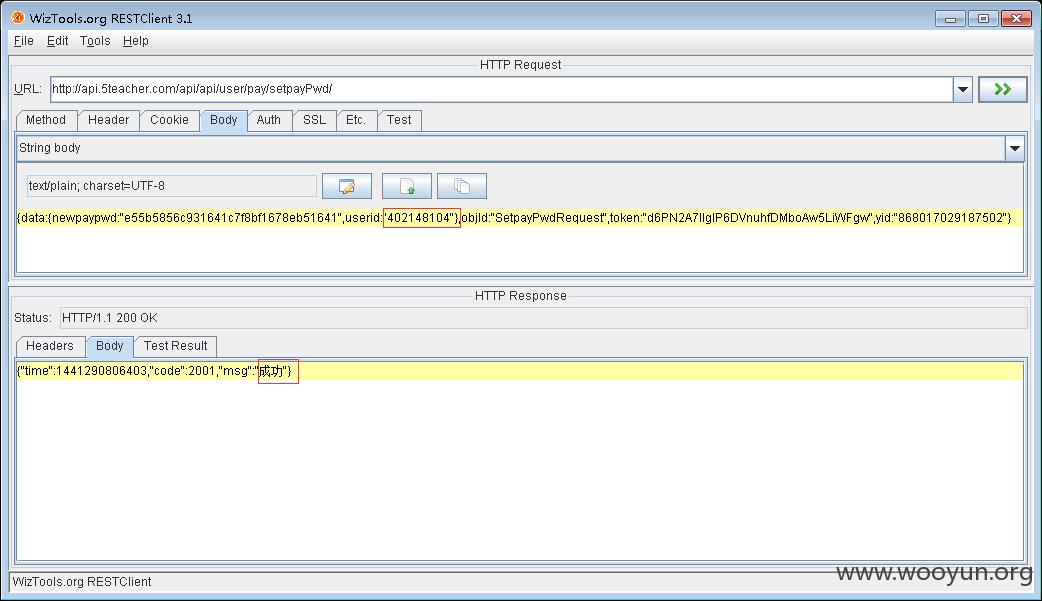1042x601 pixels.
Task: Open the Help menu
Action: pos(136,41)
